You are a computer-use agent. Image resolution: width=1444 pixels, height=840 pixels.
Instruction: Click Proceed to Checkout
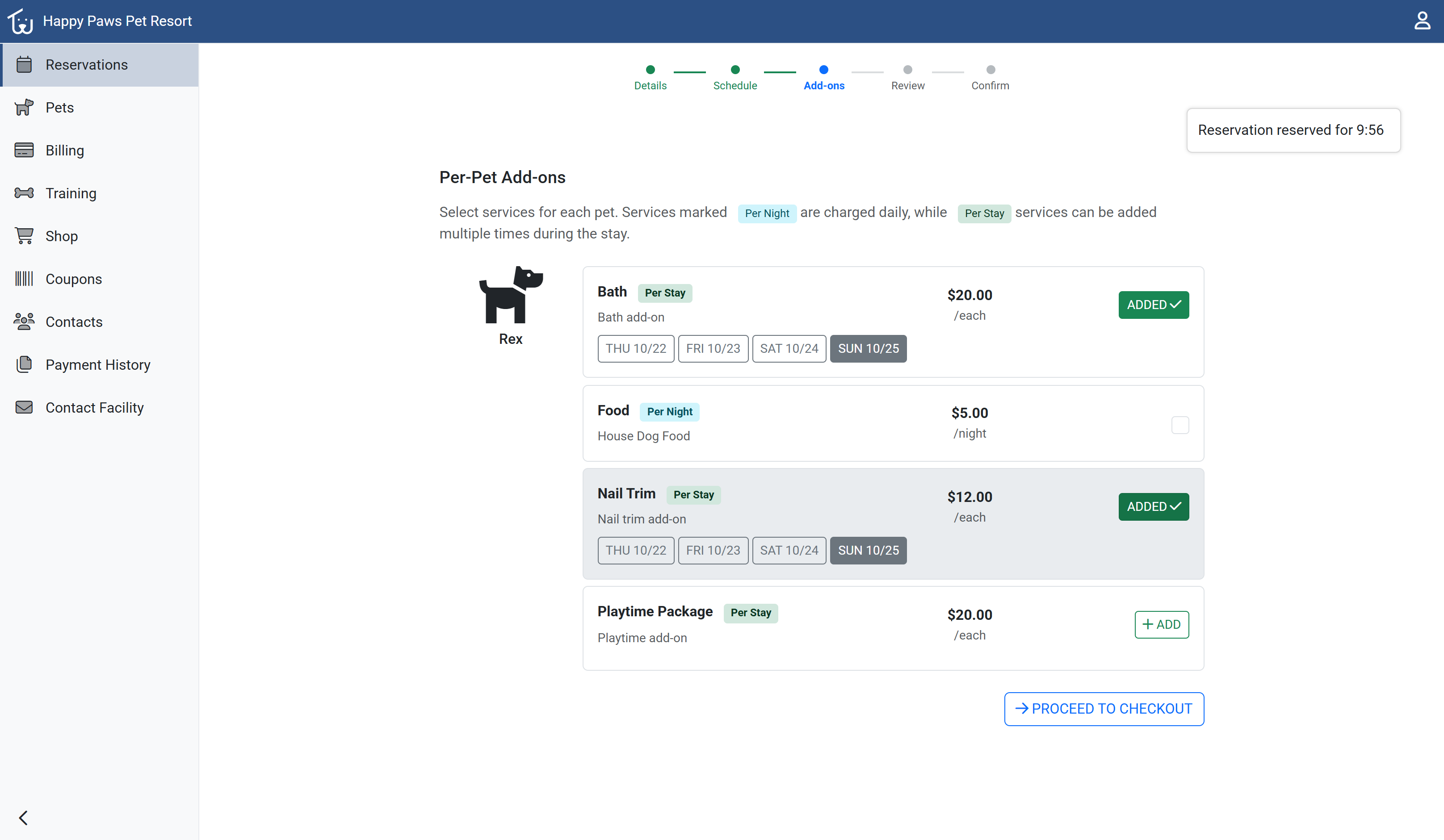click(x=1104, y=709)
